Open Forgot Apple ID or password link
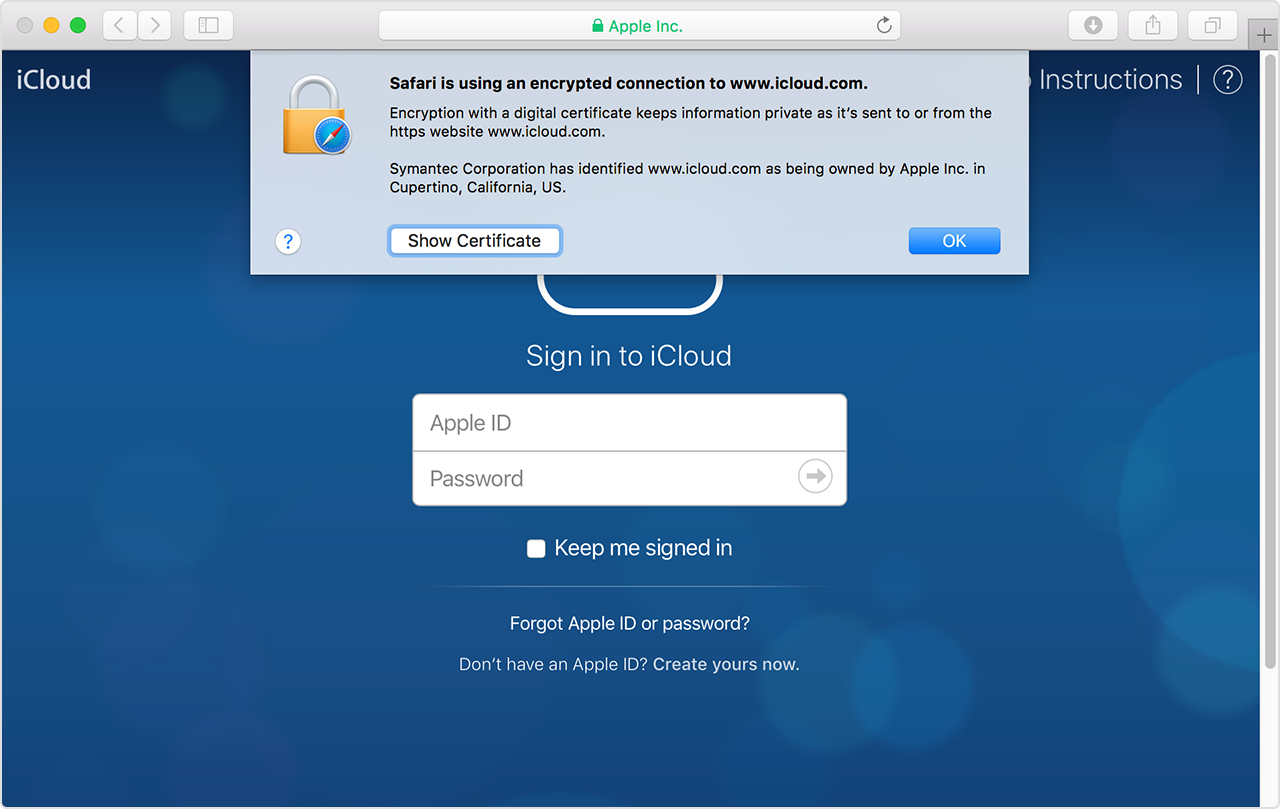This screenshot has width=1280, height=810. (x=630, y=623)
